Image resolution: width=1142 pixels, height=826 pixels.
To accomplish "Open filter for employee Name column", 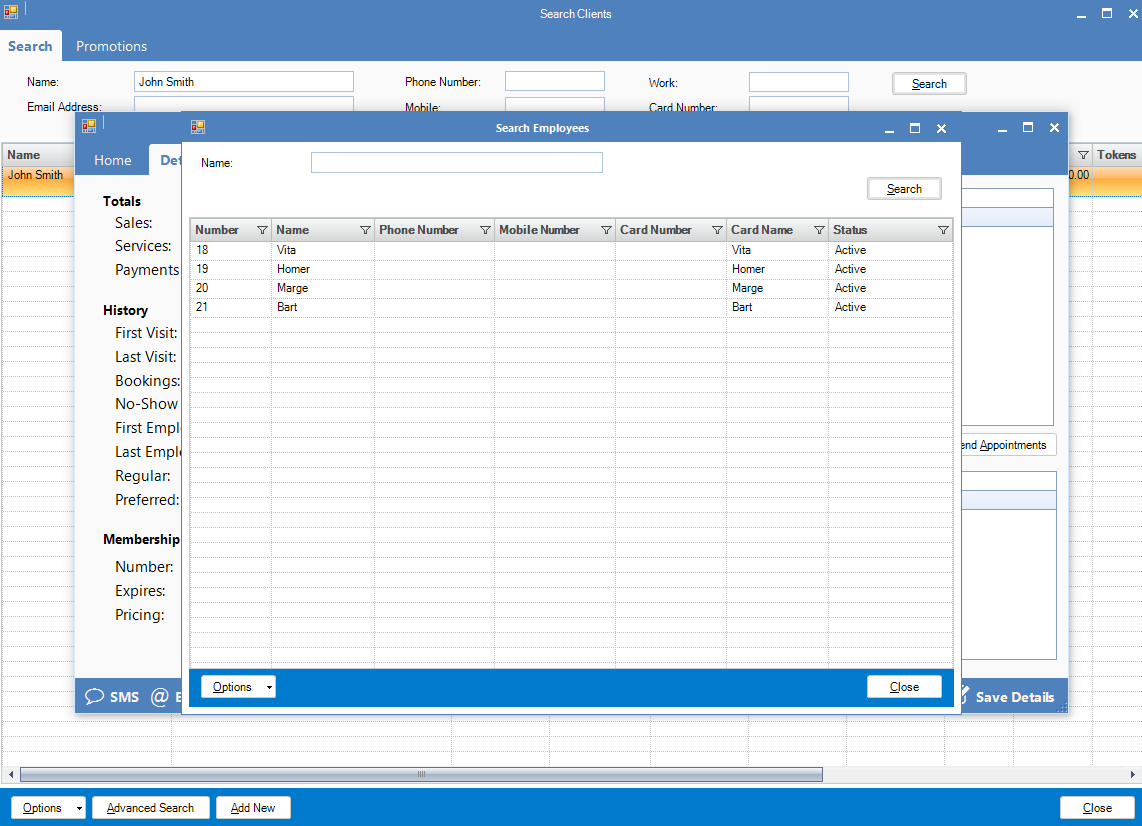I will click(x=365, y=230).
